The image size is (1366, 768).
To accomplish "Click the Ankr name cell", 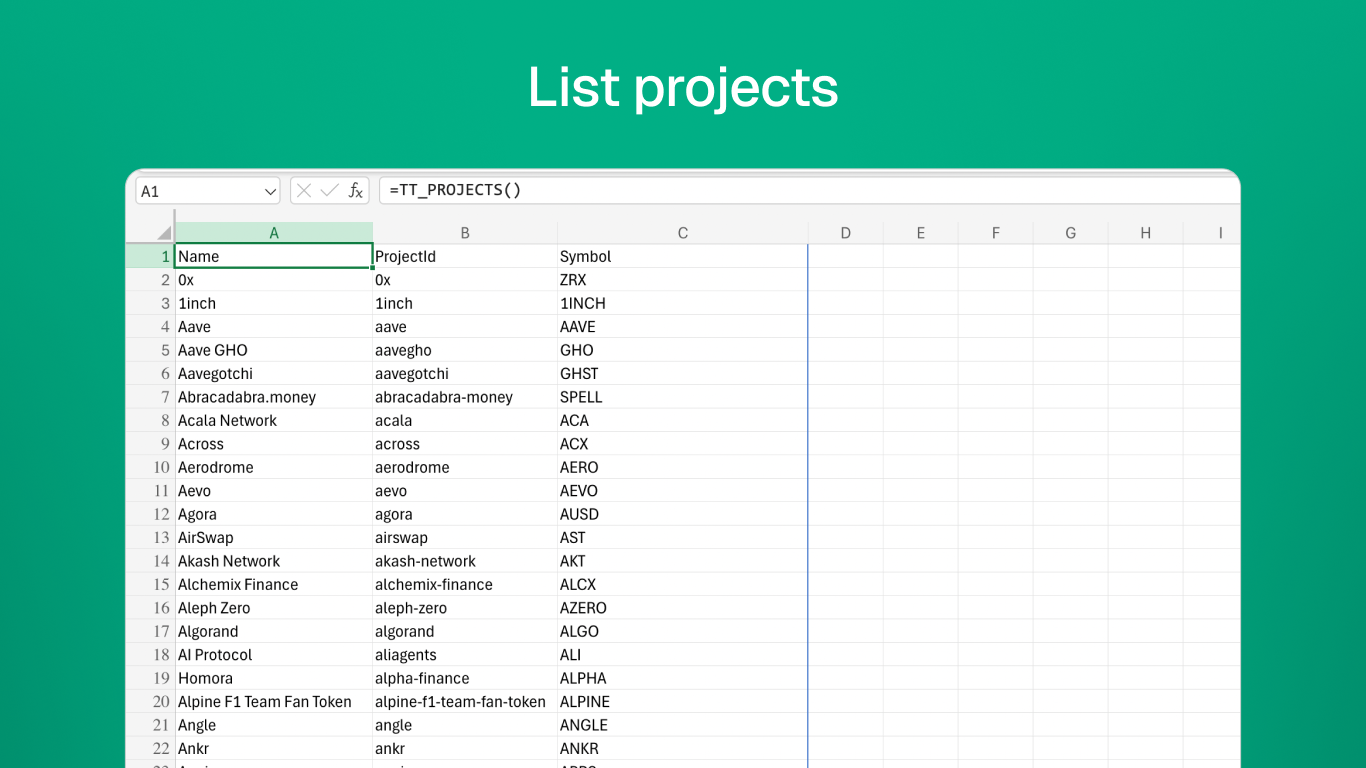I will 274,748.
